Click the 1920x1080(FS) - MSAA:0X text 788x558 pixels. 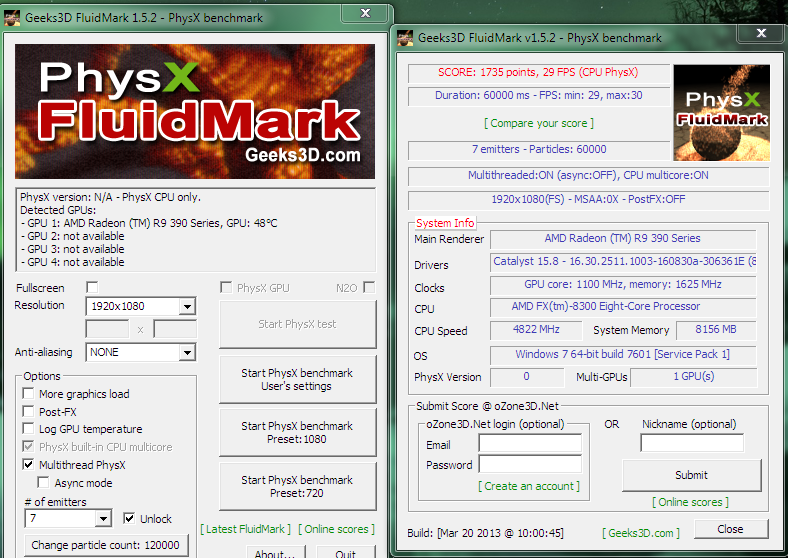[x=588, y=200]
